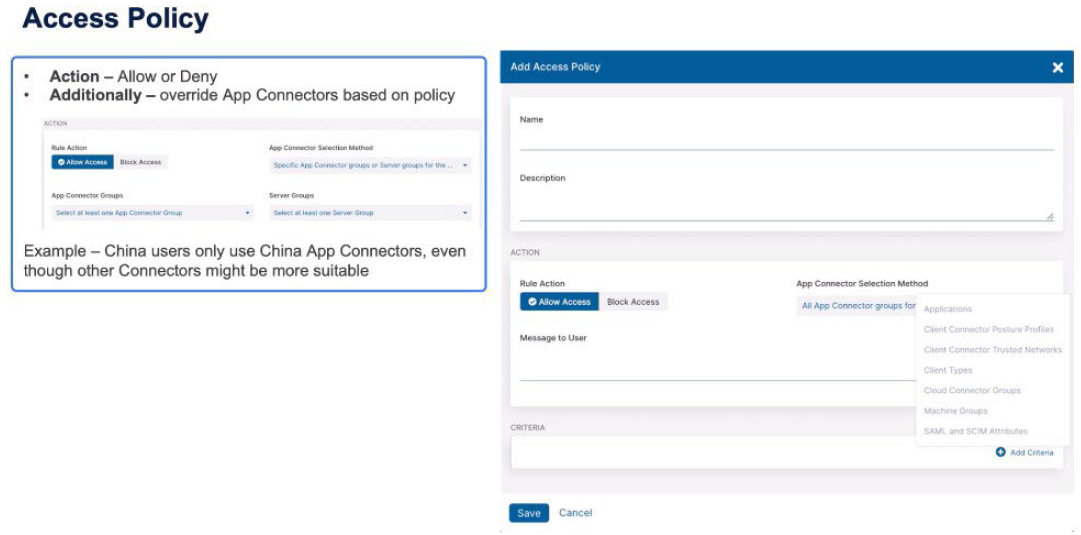Click into the Name input field
This screenshot has height=535, width=1081.
point(786,140)
